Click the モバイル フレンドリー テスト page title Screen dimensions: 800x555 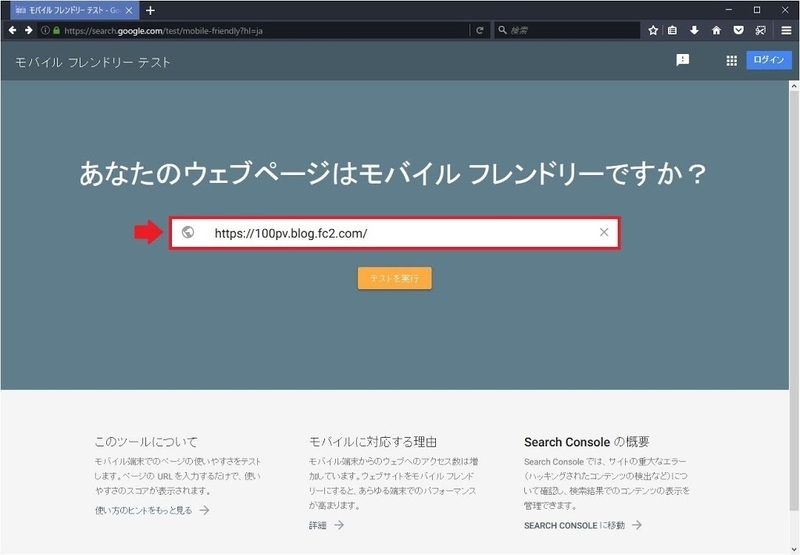[x=92, y=62]
